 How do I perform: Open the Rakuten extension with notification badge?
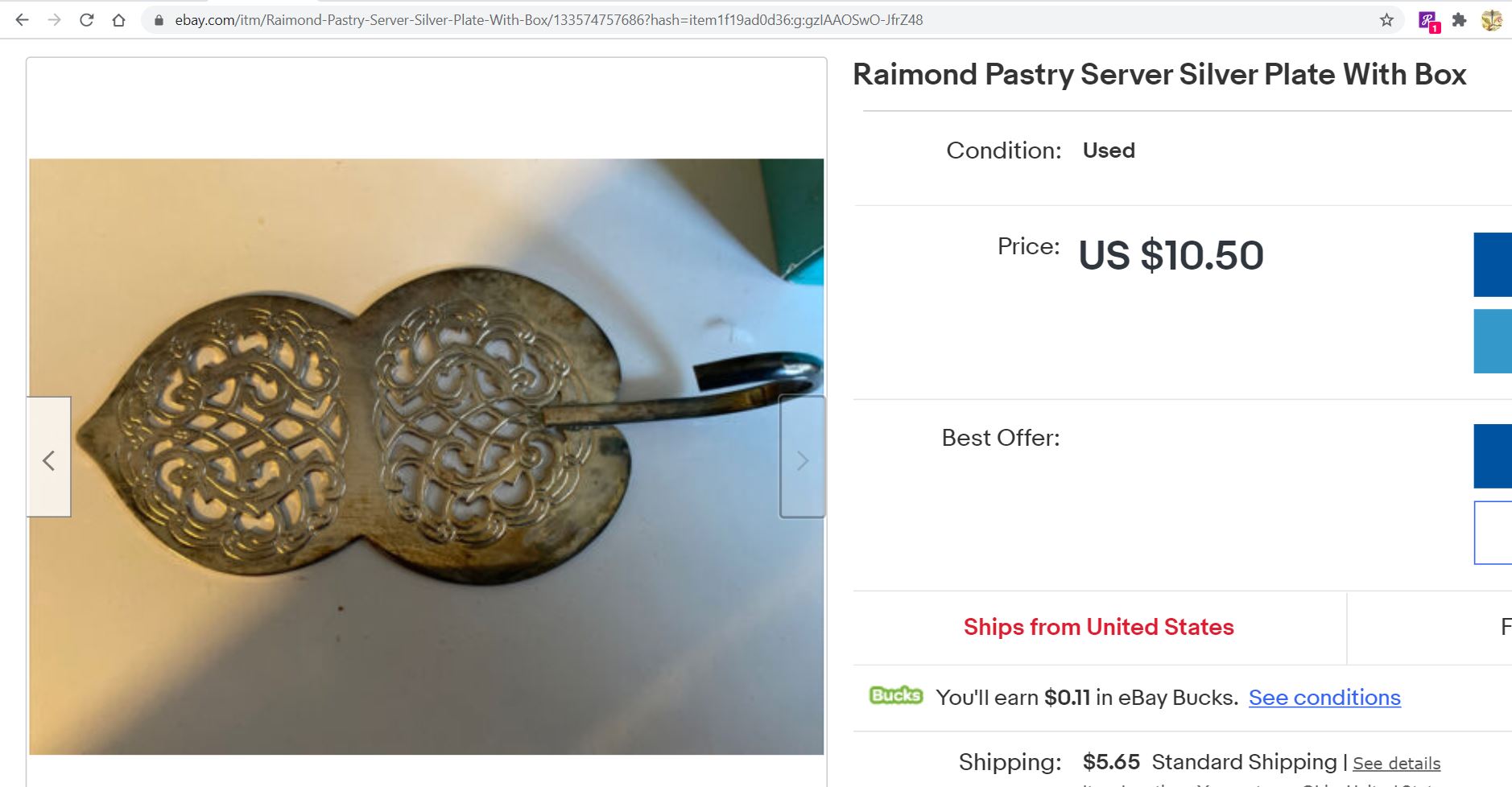[1427, 19]
